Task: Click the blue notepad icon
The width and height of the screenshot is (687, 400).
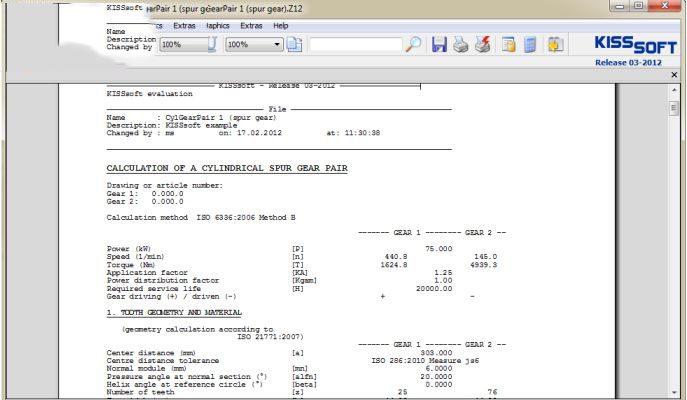Action: tap(530, 45)
